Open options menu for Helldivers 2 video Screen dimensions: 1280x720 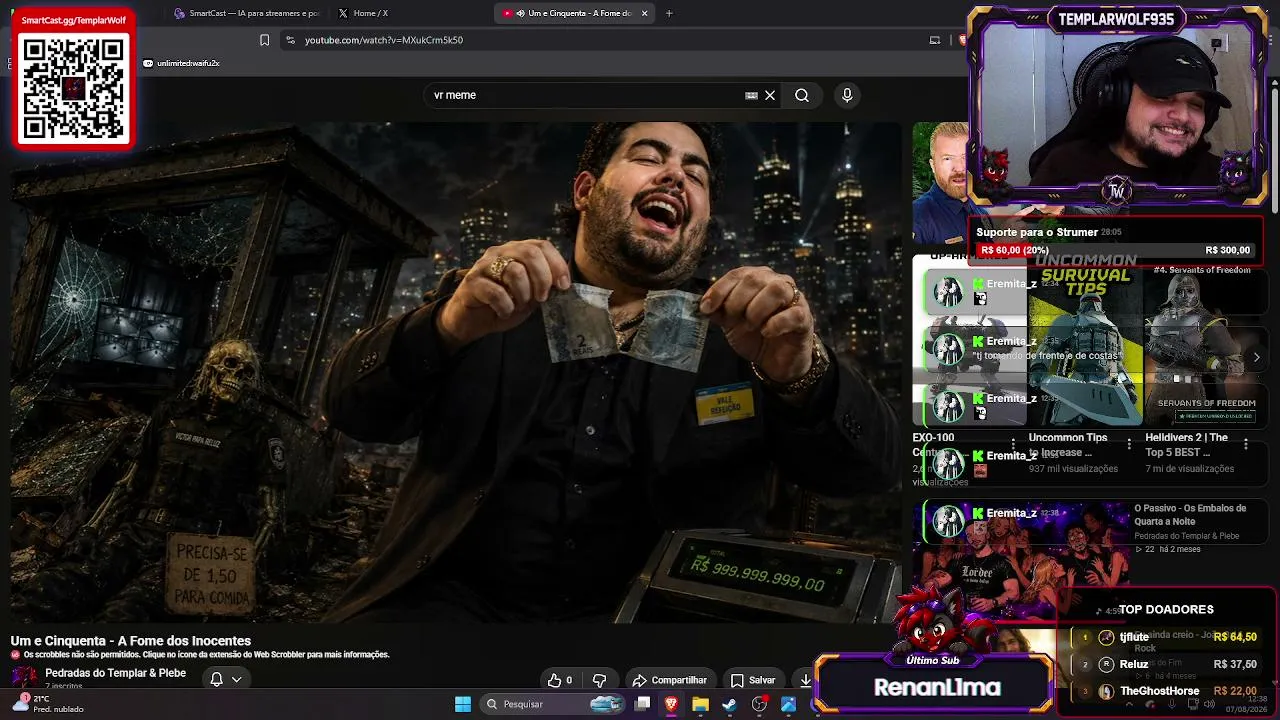pyautogui.click(x=1245, y=443)
